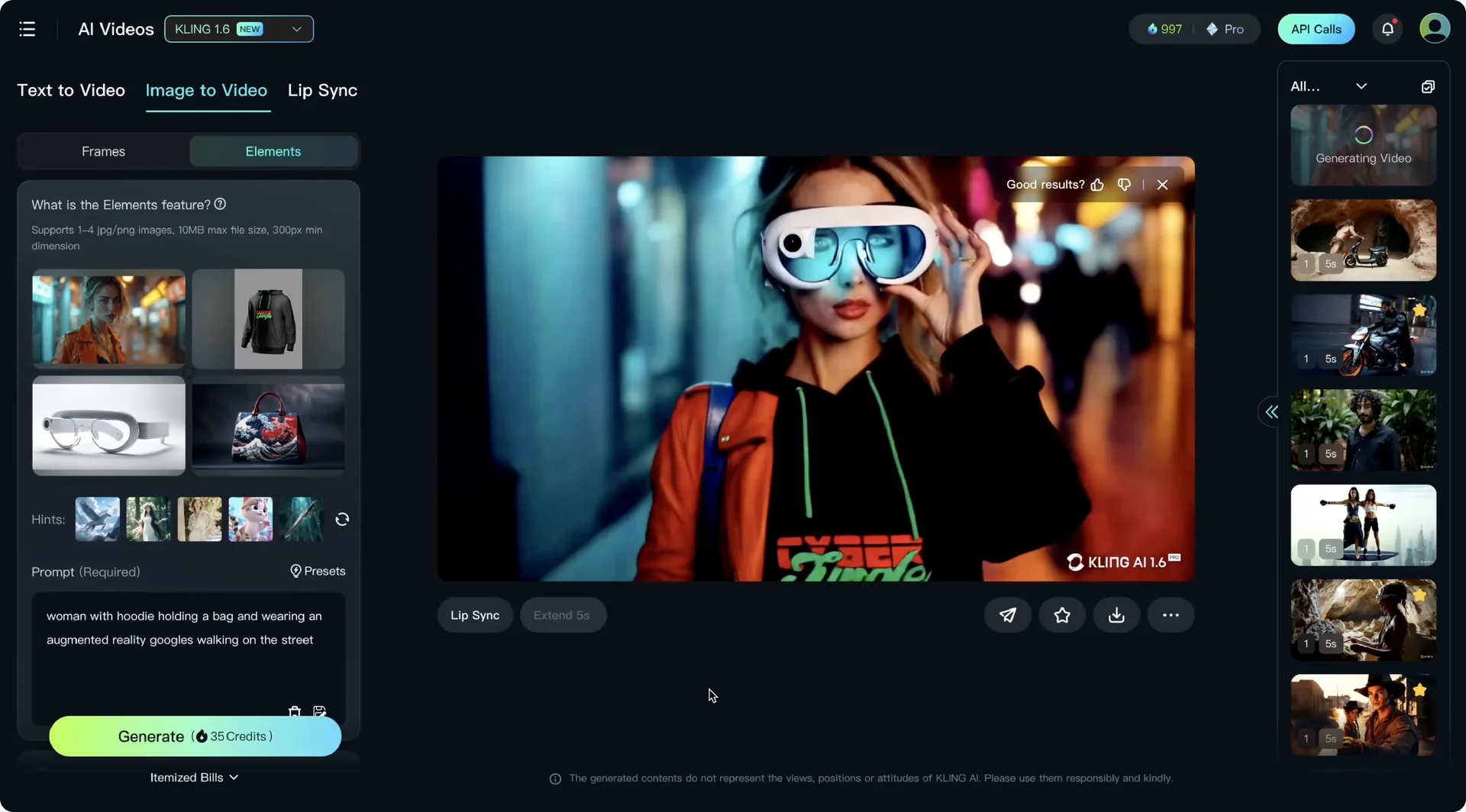Save the prompt using the save icon
The image size is (1466, 812).
tap(319, 711)
